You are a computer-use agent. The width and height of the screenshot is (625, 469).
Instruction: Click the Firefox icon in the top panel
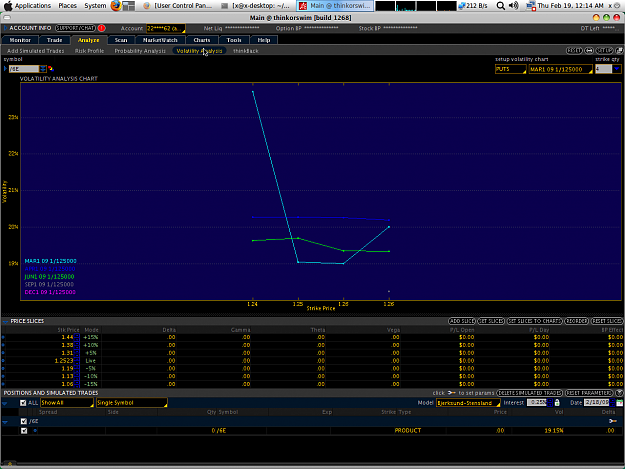point(116,6)
